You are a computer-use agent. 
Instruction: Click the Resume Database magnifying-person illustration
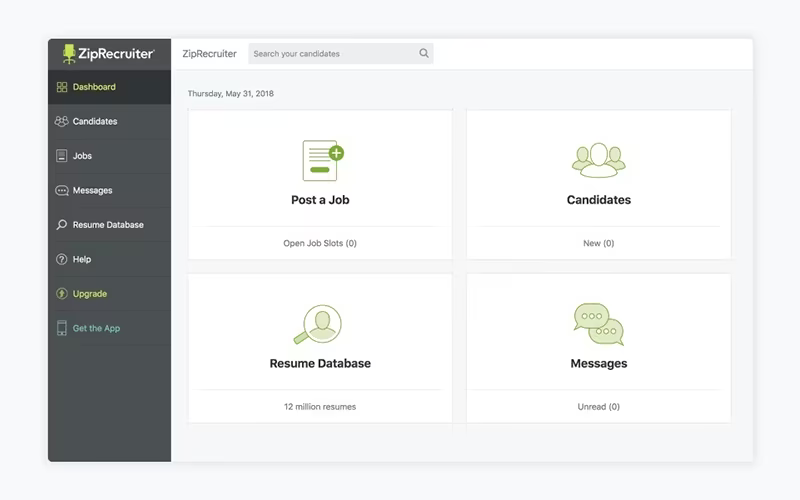click(318, 324)
